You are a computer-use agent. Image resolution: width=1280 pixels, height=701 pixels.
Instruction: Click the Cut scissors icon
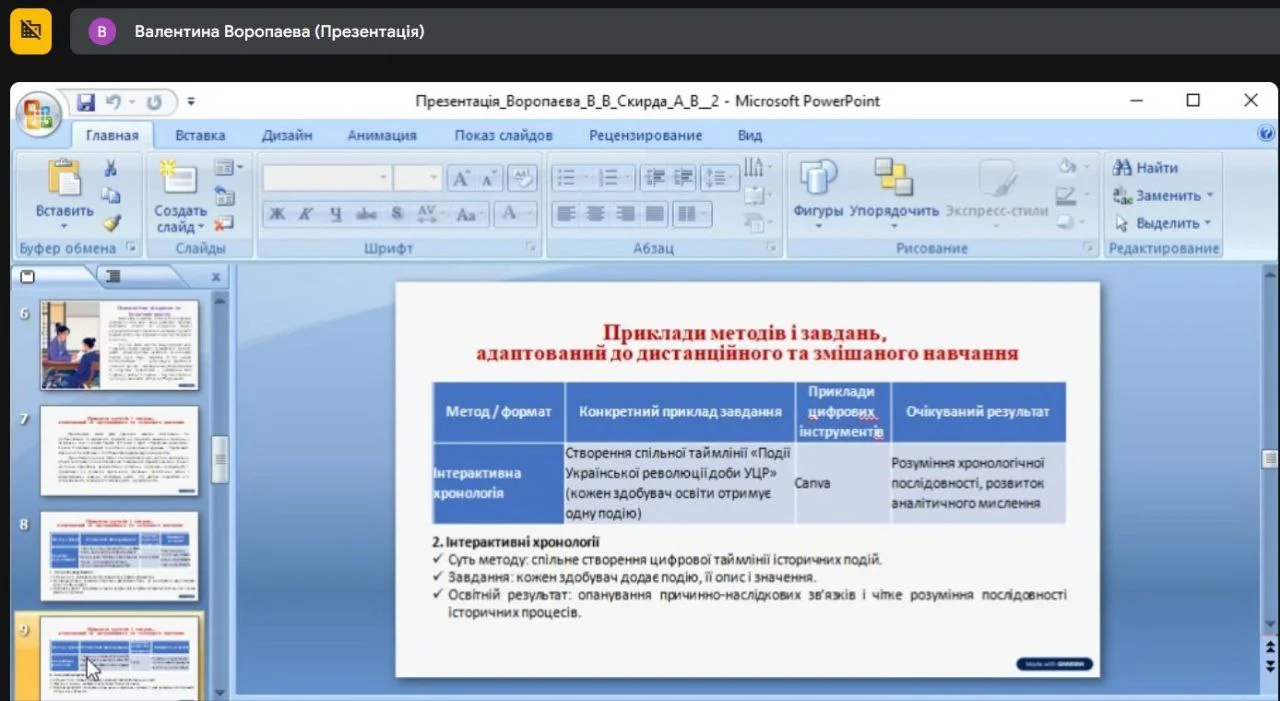click(111, 168)
